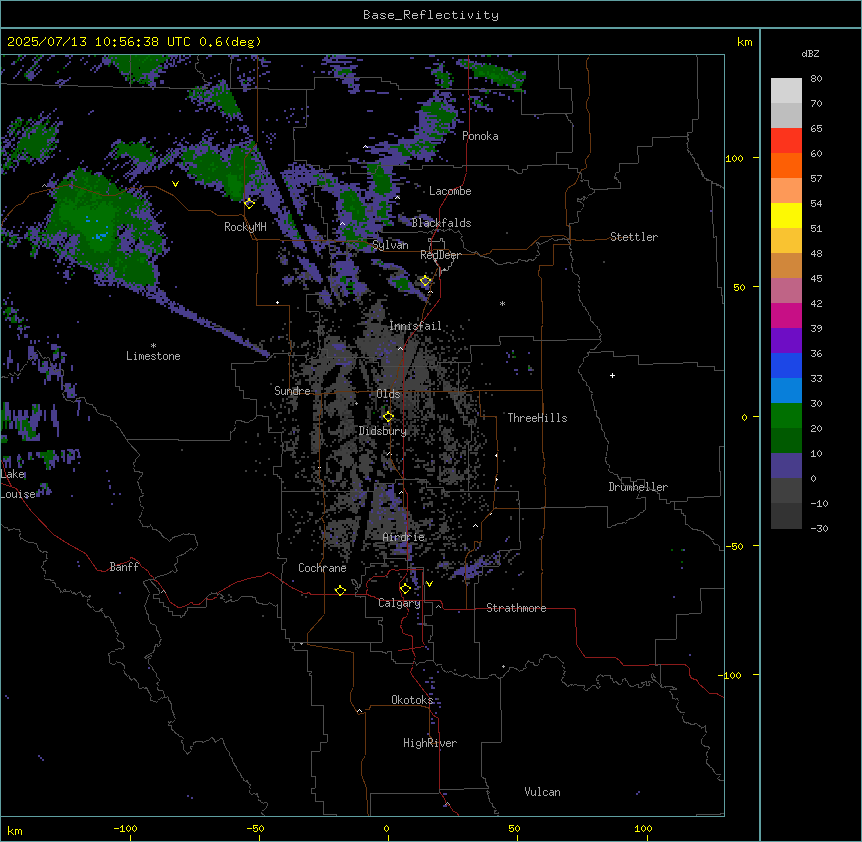This screenshot has width=862, height=842.
Task: Select the yellow diamond marker below Cochrane
Action: click(x=340, y=590)
